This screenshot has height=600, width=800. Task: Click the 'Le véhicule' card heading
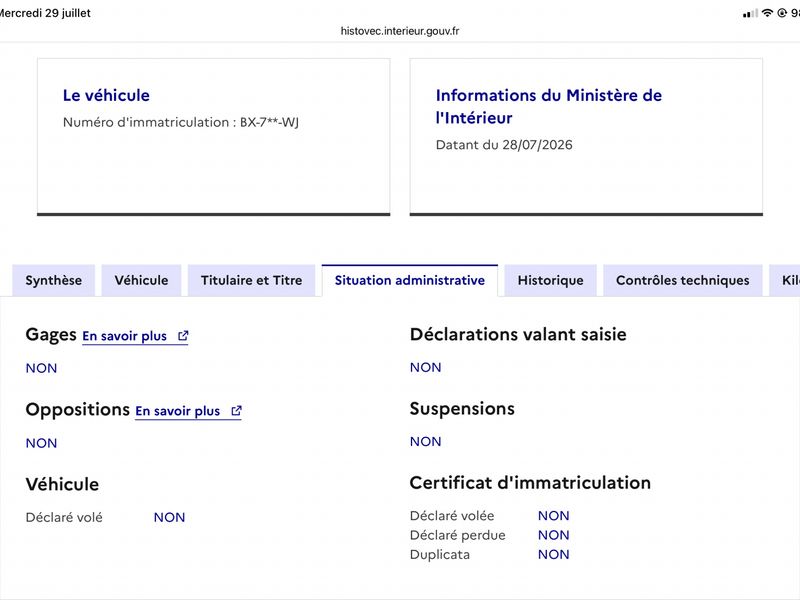[x=106, y=95]
